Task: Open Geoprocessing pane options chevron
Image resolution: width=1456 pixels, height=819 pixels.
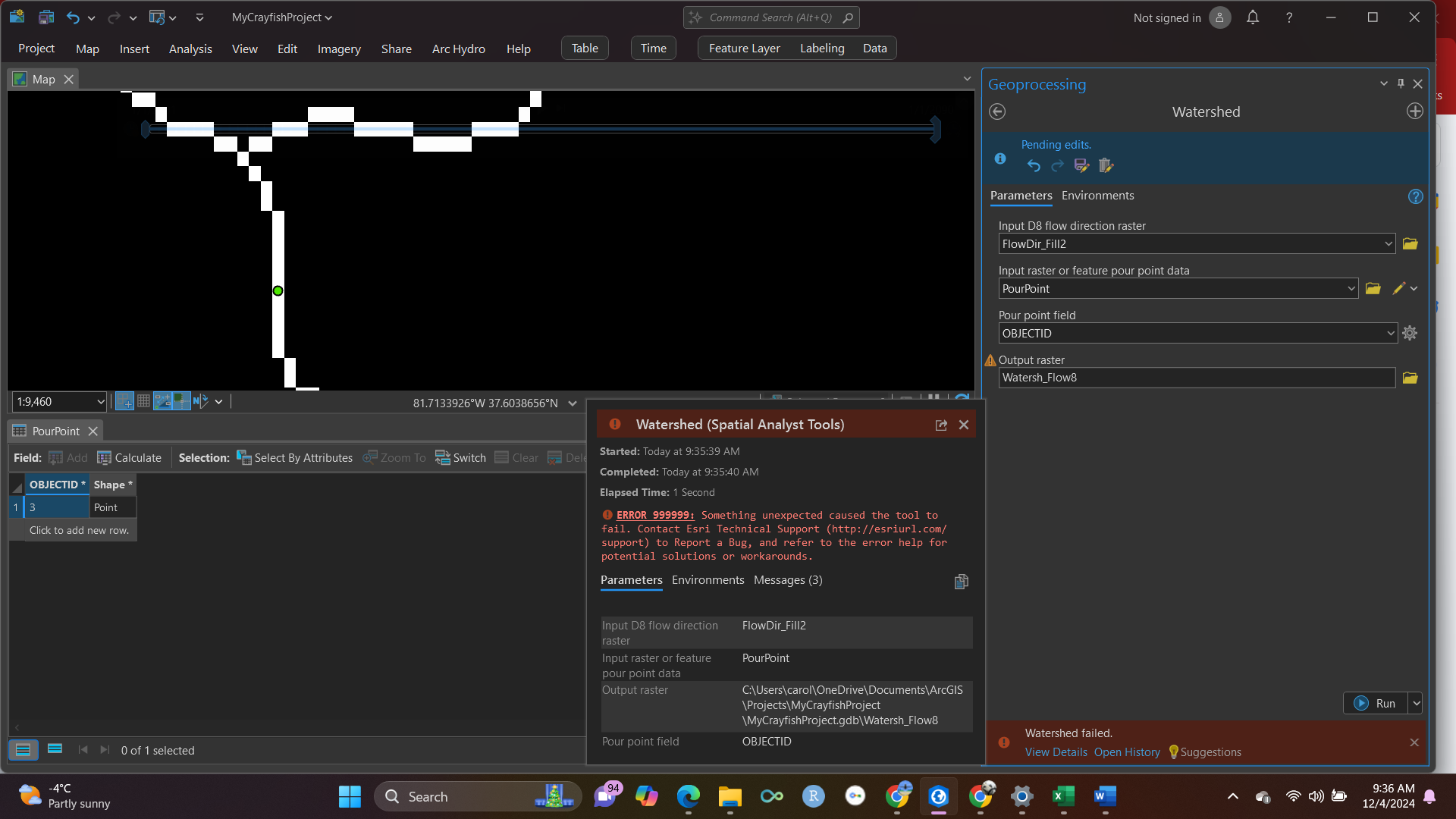Action: point(1383,83)
